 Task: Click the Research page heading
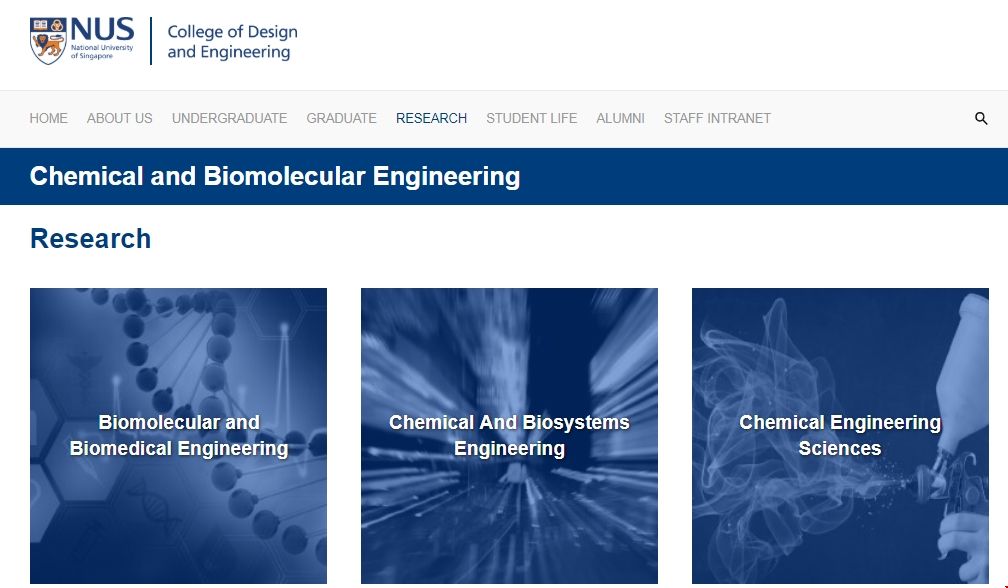pos(91,239)
